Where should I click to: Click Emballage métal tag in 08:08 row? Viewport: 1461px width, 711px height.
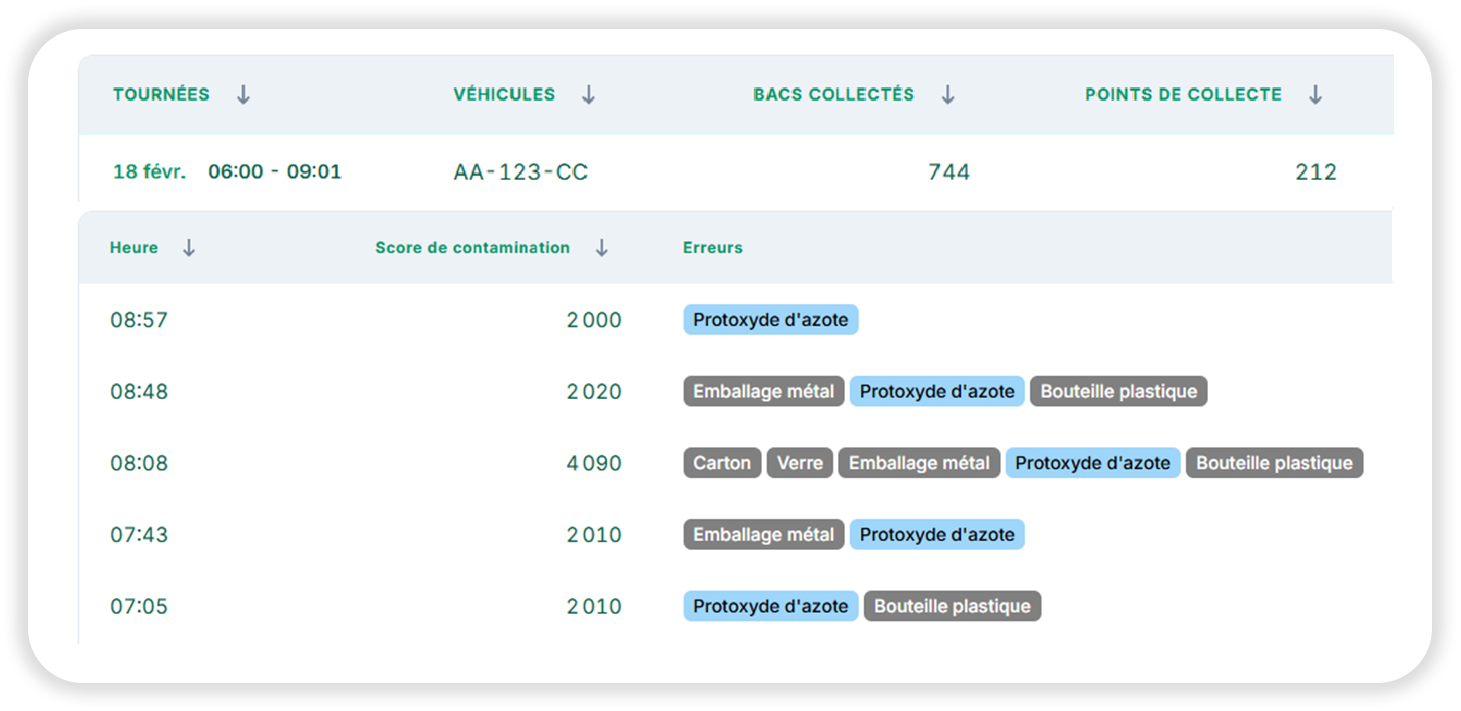[x=919, y=463]
